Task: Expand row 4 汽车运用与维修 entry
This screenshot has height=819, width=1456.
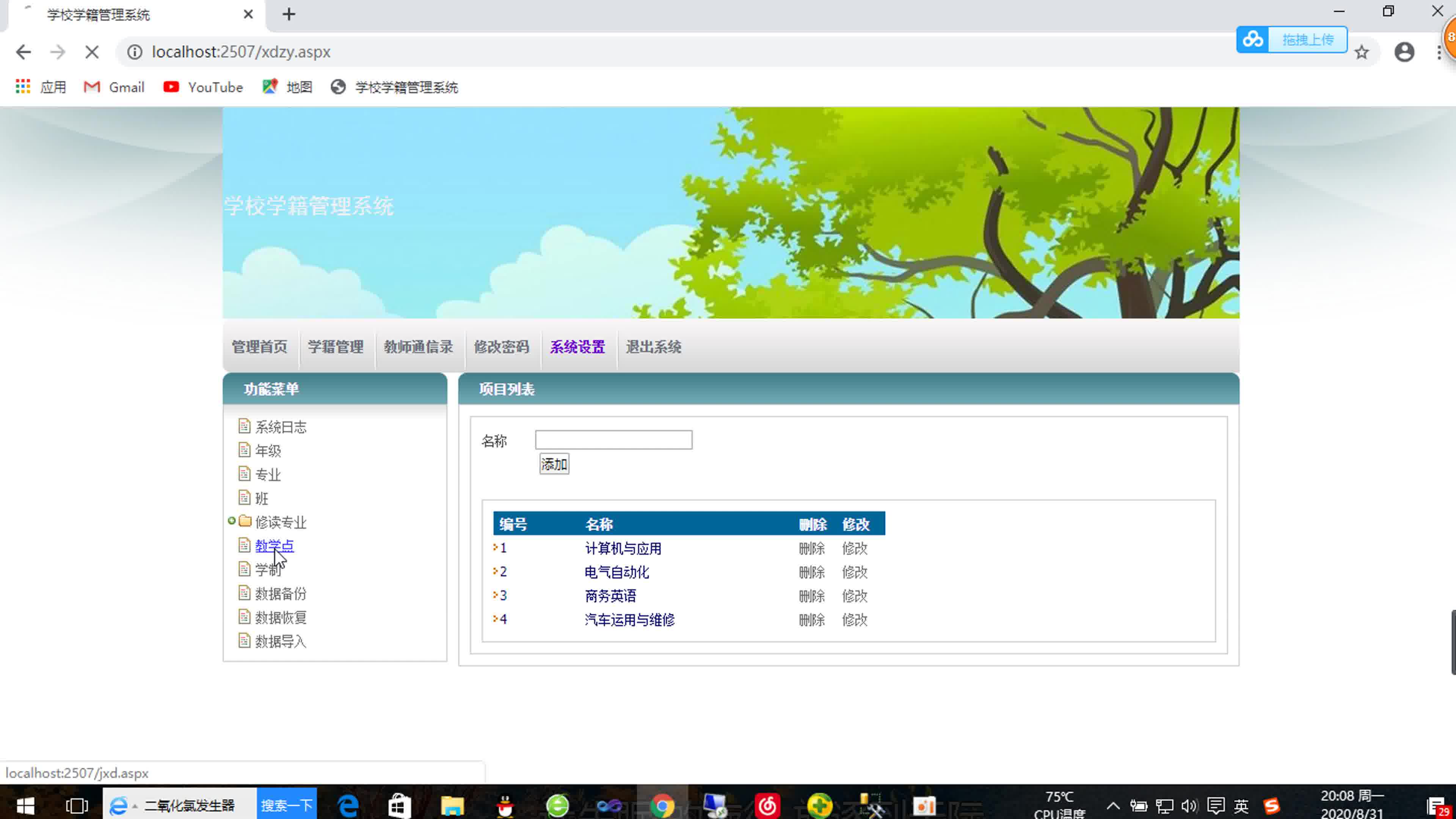Action: (495, 620)
